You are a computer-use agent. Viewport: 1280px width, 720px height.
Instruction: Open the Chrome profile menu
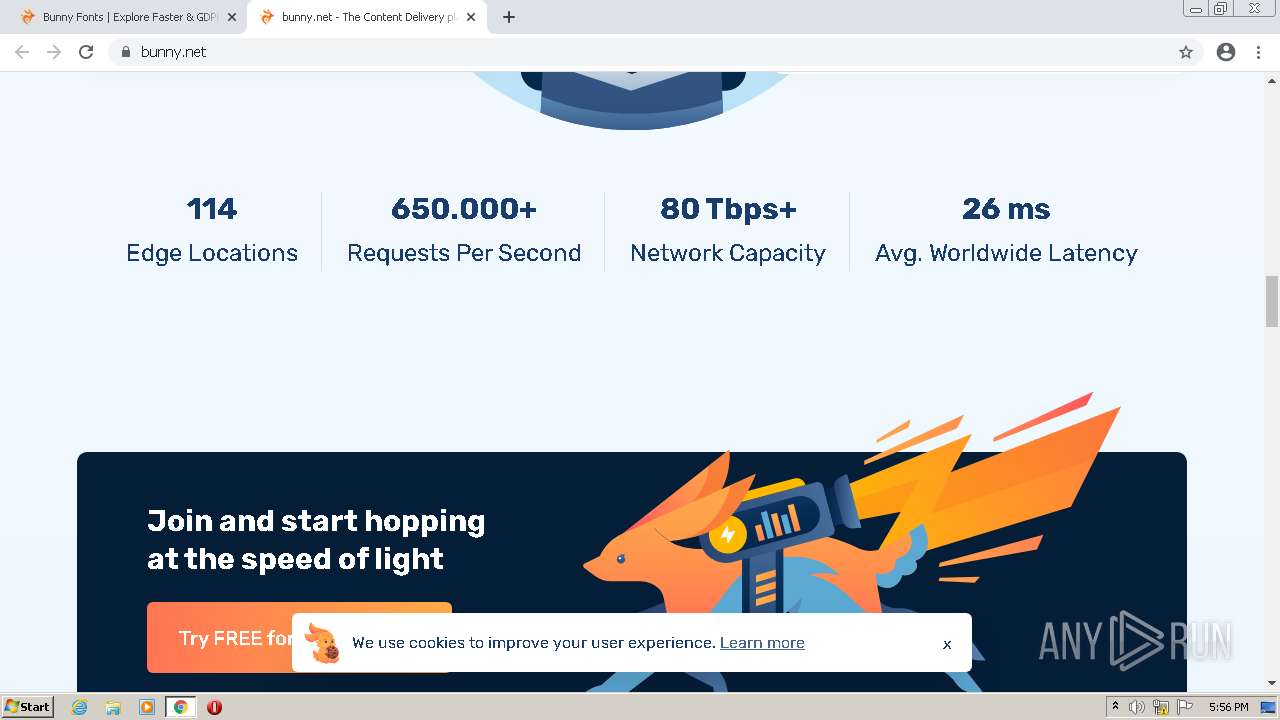click(1226, 52)
